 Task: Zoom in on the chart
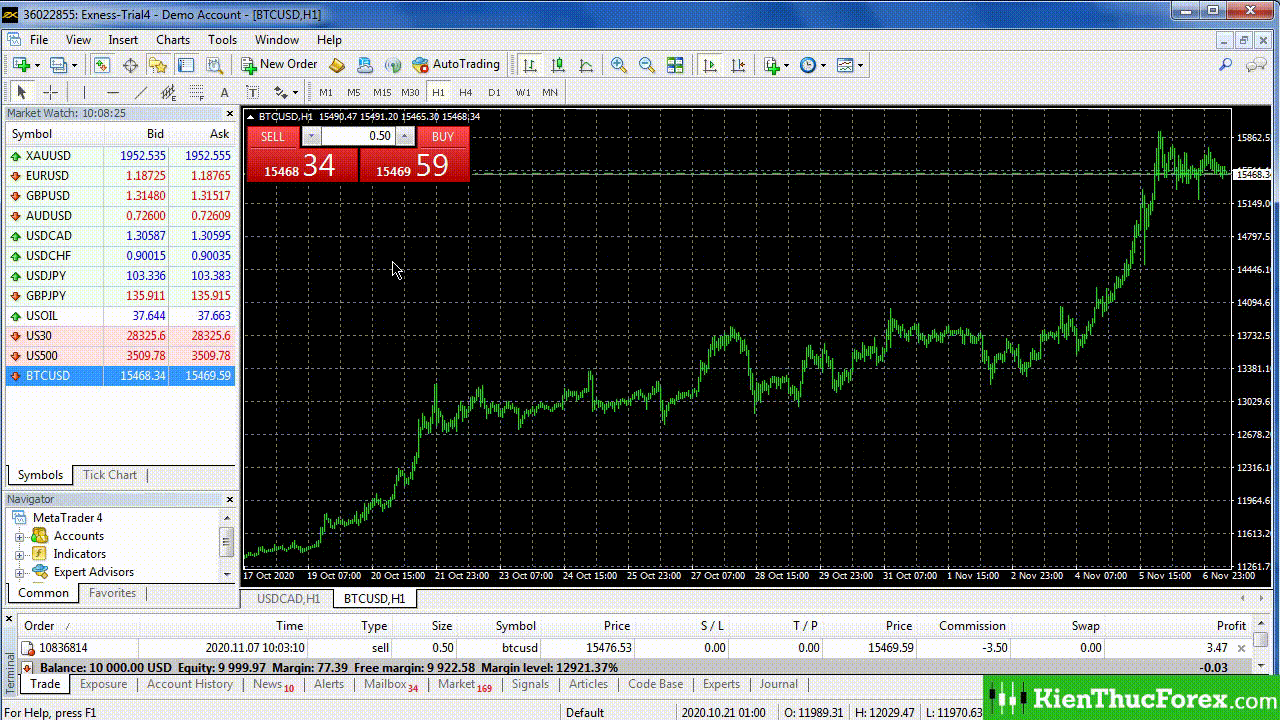click(x=619, y=65)
